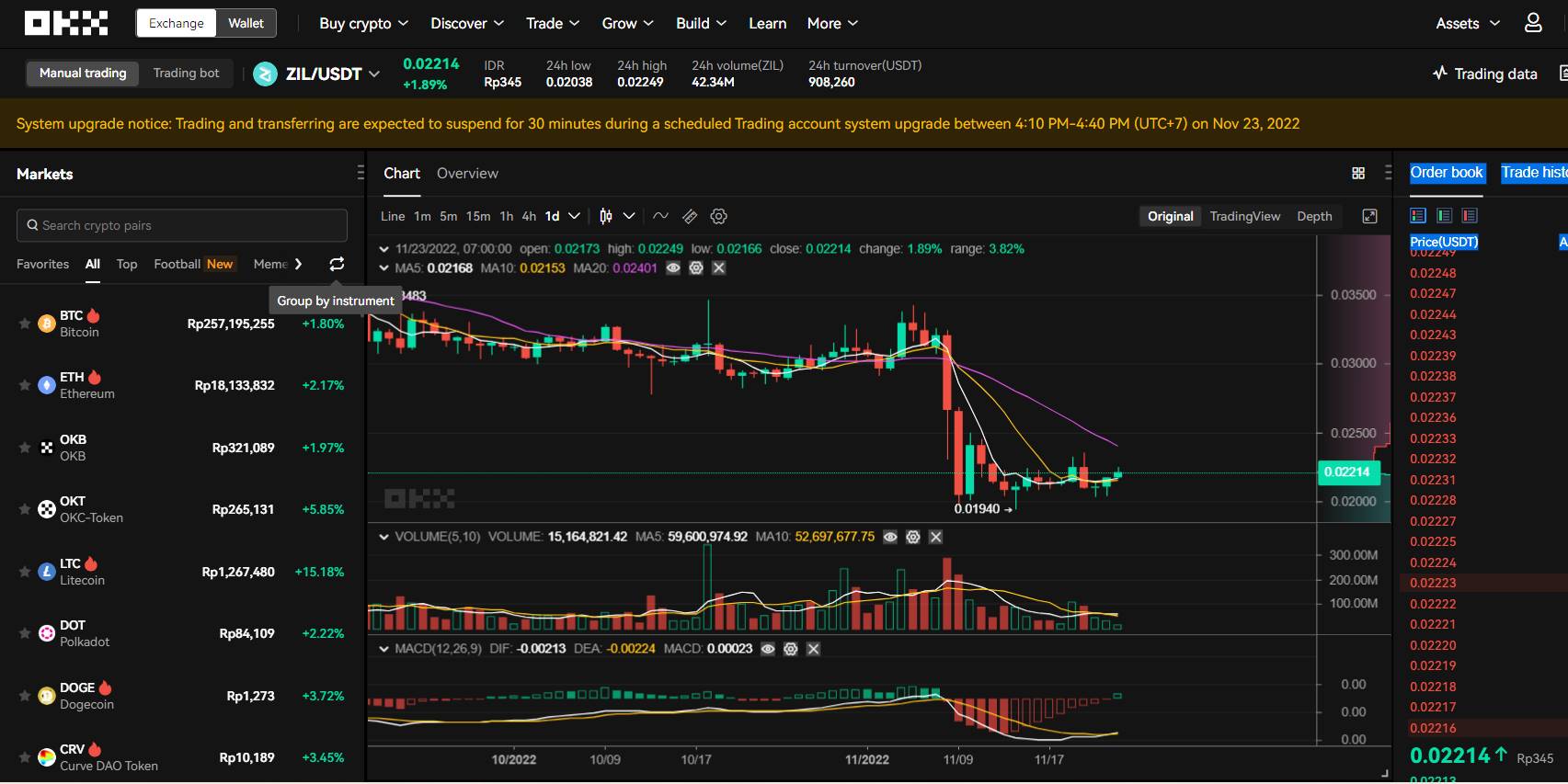Select Line chart interval
Screen dimensions: 1568x784
pyautogui.click(x=393, y=216)
